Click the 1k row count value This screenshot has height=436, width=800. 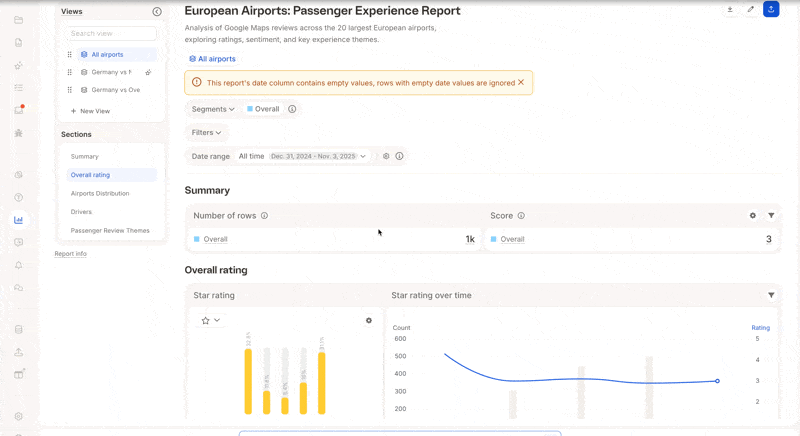pyautogui.click(x=470, y=239)
